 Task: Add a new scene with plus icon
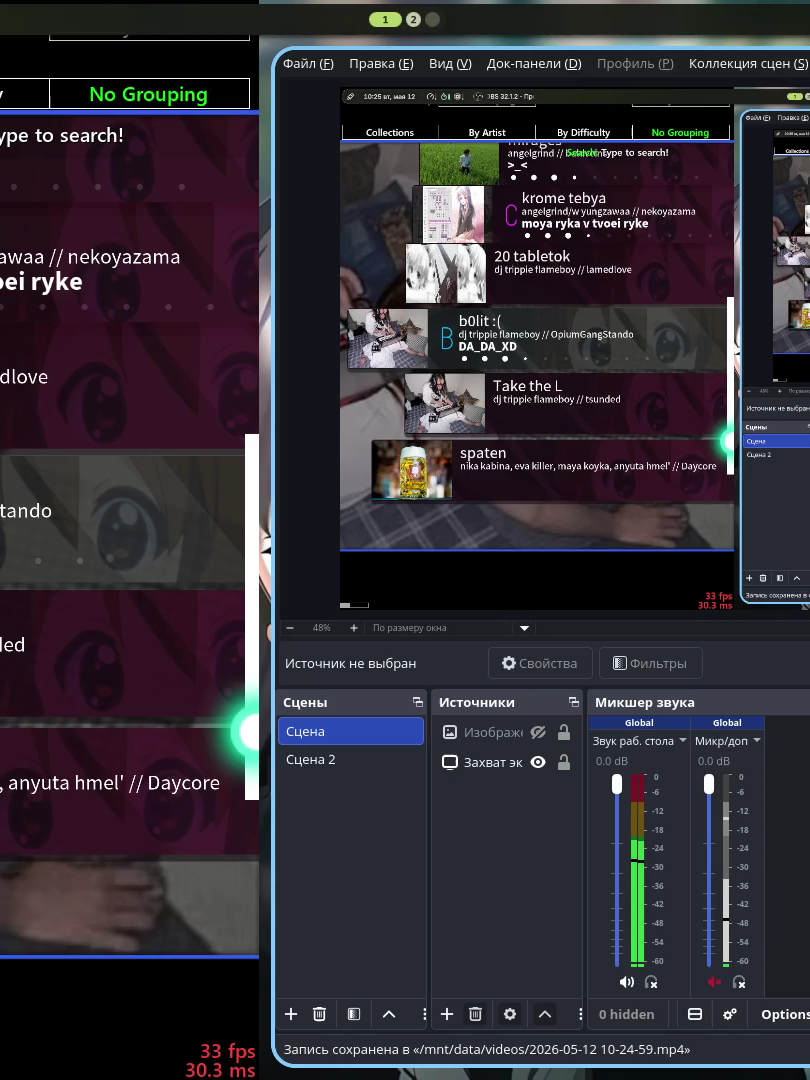(291, 1014)
